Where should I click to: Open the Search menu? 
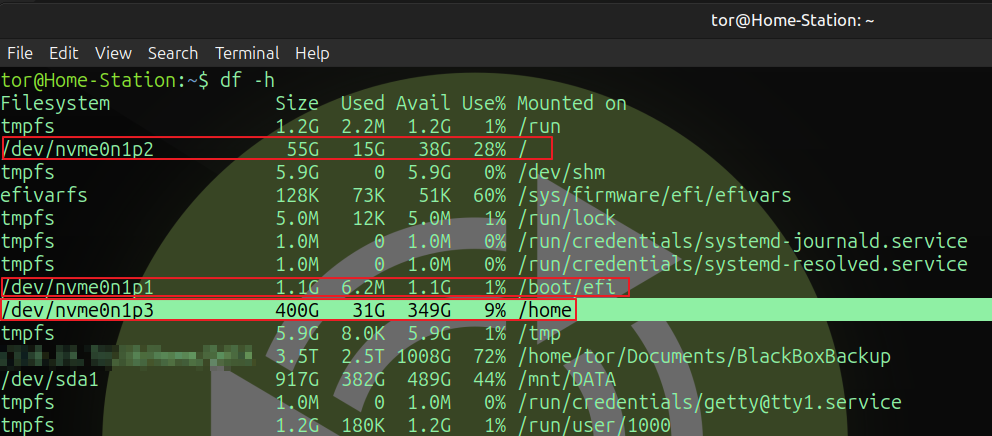[x=173, y=53]
